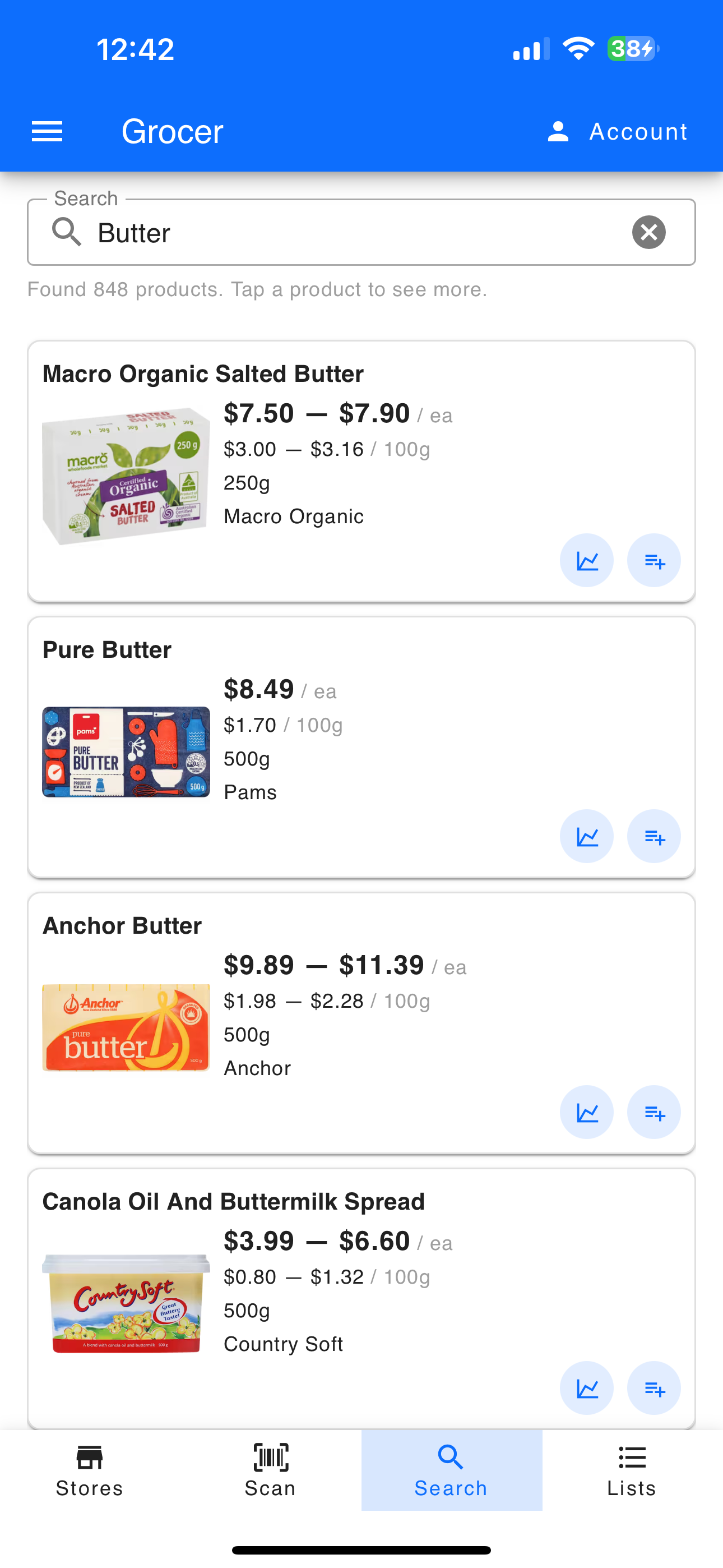View price history chart for Pams Pure Butter

coord(587,836)
